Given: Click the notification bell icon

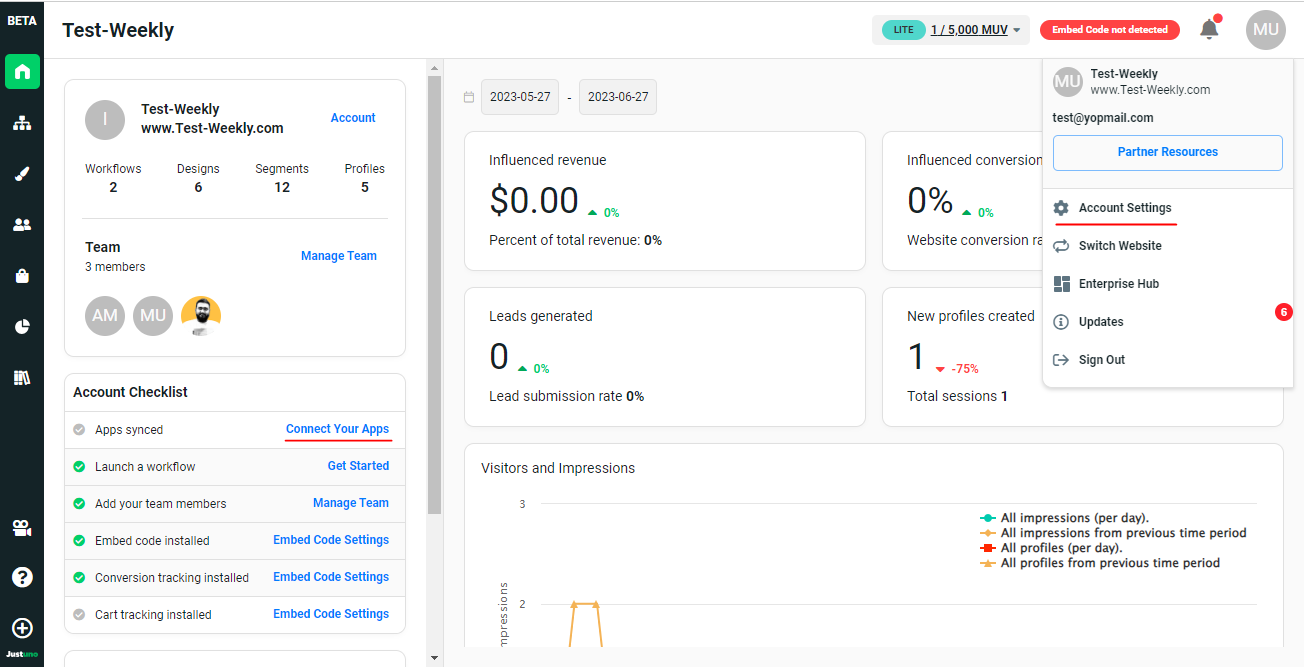Looking at the screenshot, I should 1209,30.
